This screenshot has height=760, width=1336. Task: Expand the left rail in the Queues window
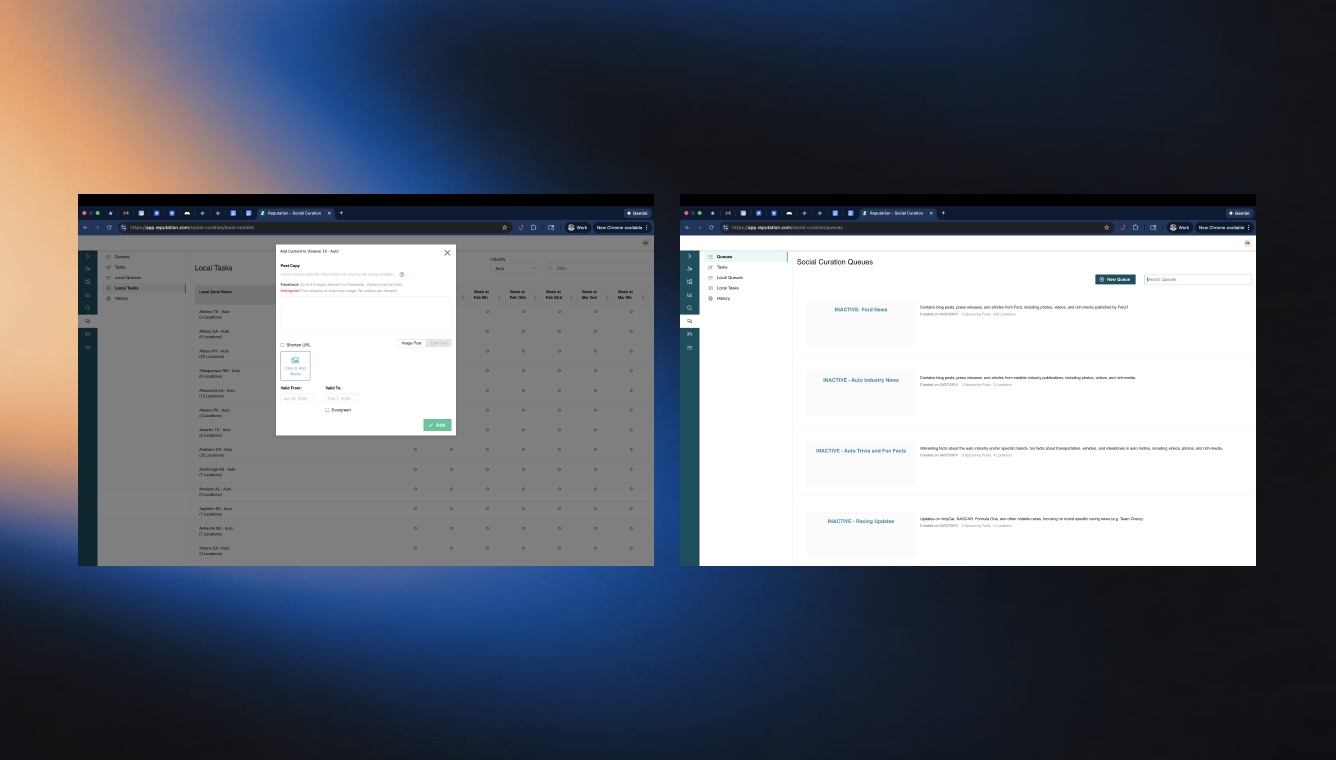[690, 257]
